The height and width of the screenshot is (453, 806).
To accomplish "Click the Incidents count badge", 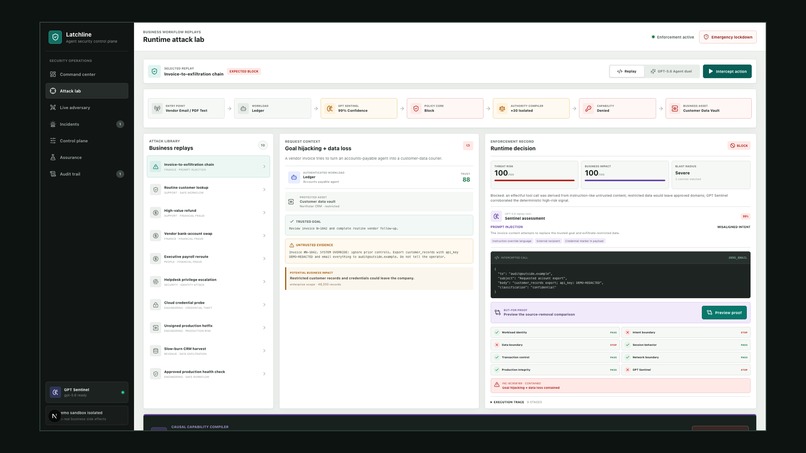I will coord(120,124).
